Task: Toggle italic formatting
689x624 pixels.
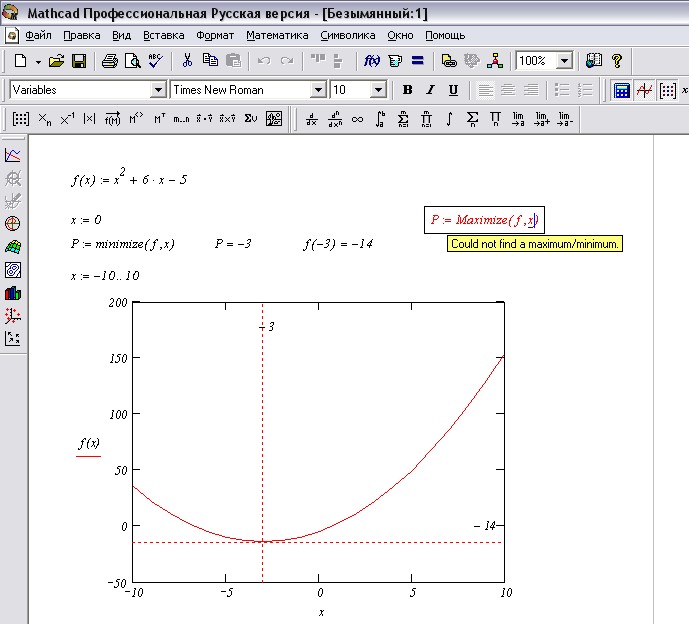Action: pyautogui.click(x=430, y=90)
